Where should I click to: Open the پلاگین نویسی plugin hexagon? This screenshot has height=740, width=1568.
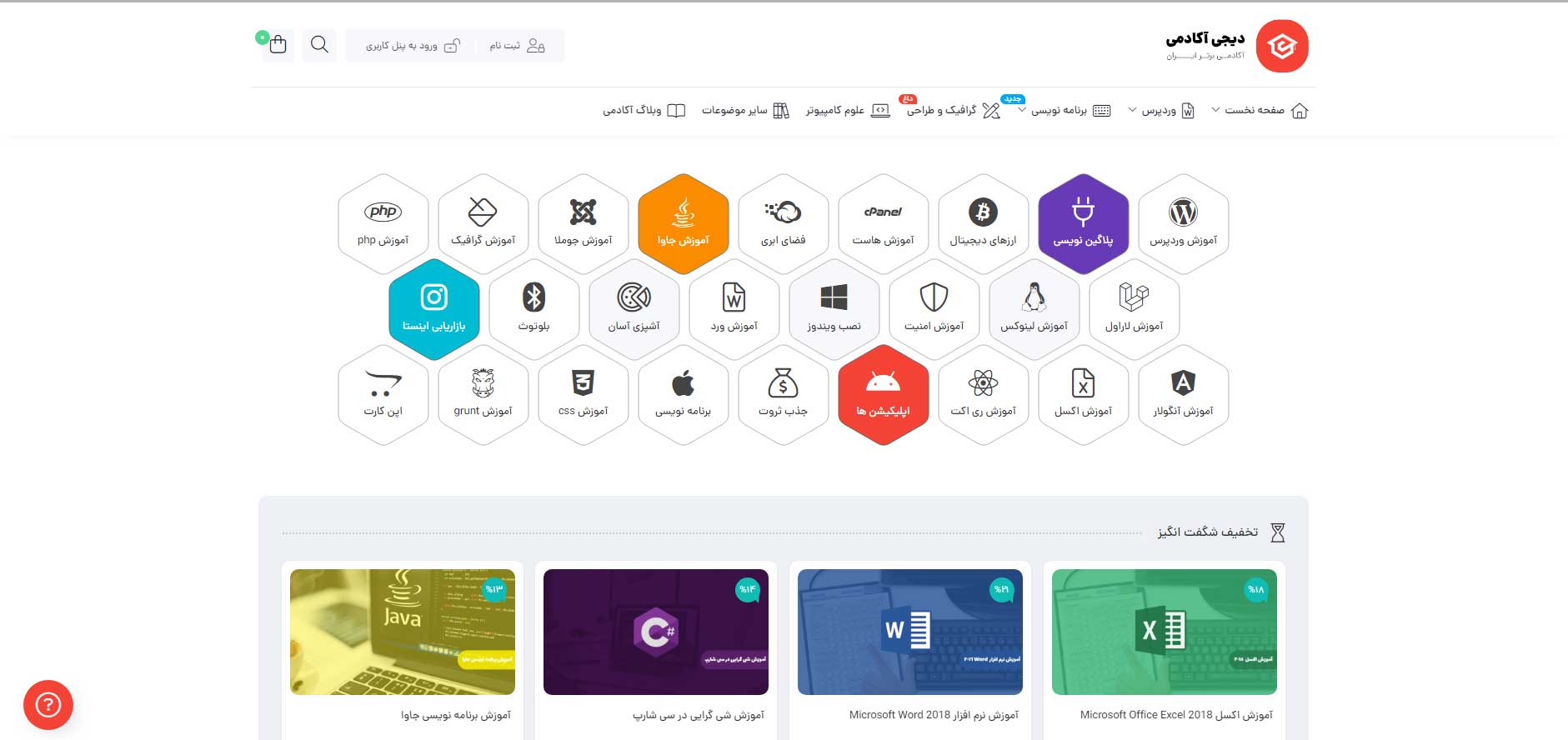tap(1083, 224)
